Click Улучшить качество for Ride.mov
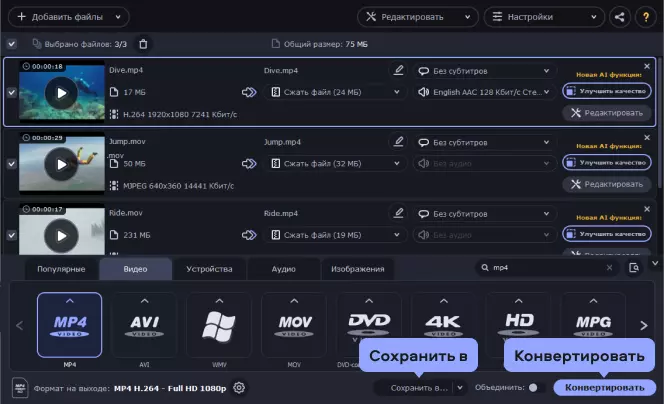 607,234
